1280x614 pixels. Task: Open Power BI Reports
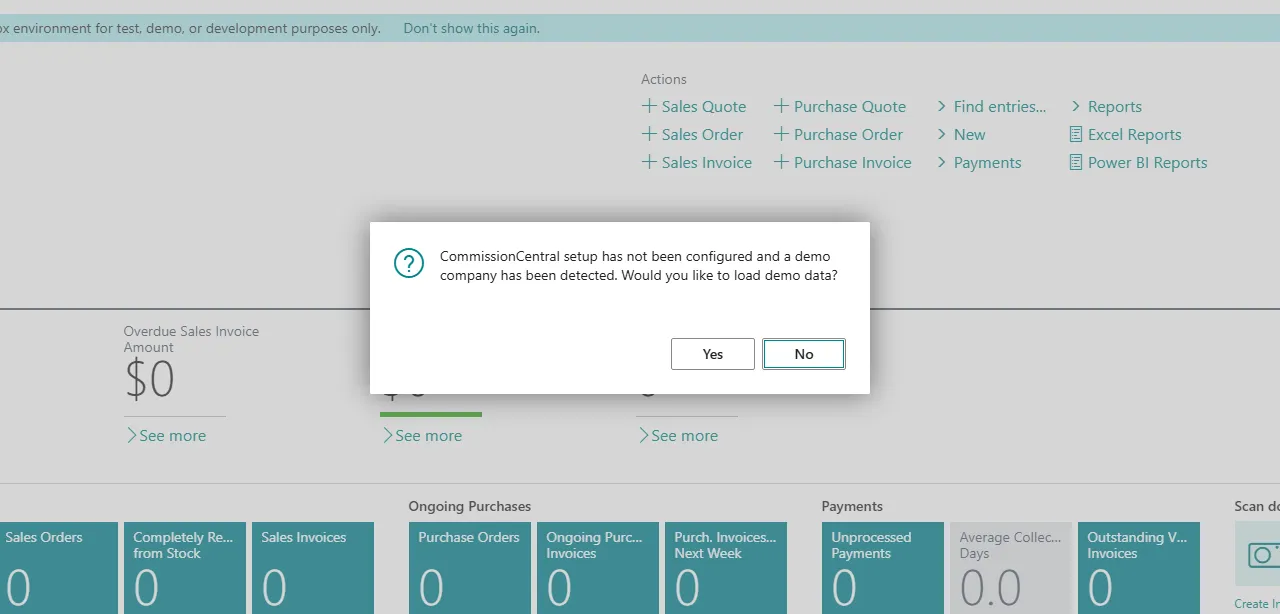pyautogui.click(x=1138, y=162)
